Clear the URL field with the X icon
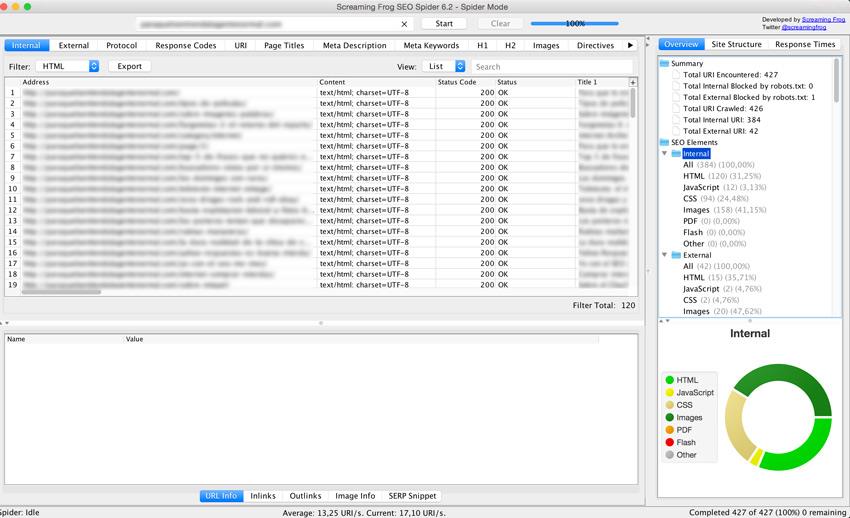The image size is (850, 518). (404, 24)
